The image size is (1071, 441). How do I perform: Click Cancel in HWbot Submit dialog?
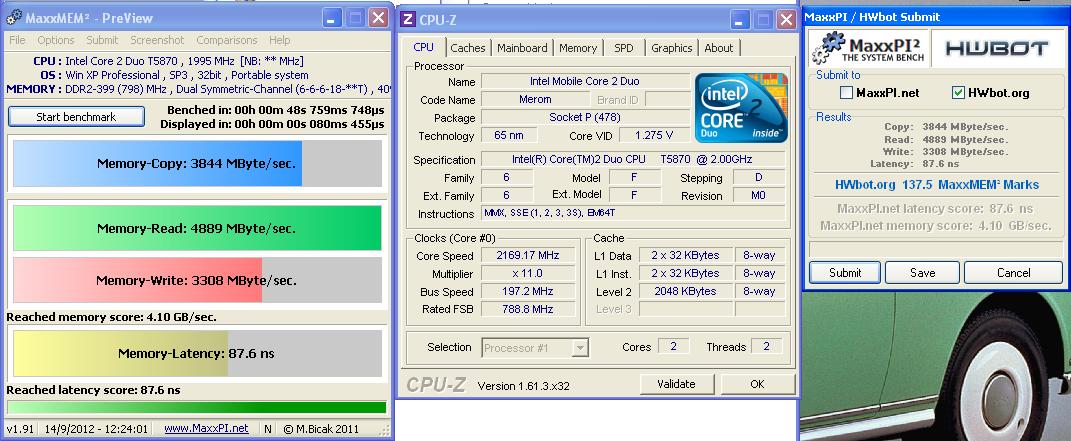1014,272
